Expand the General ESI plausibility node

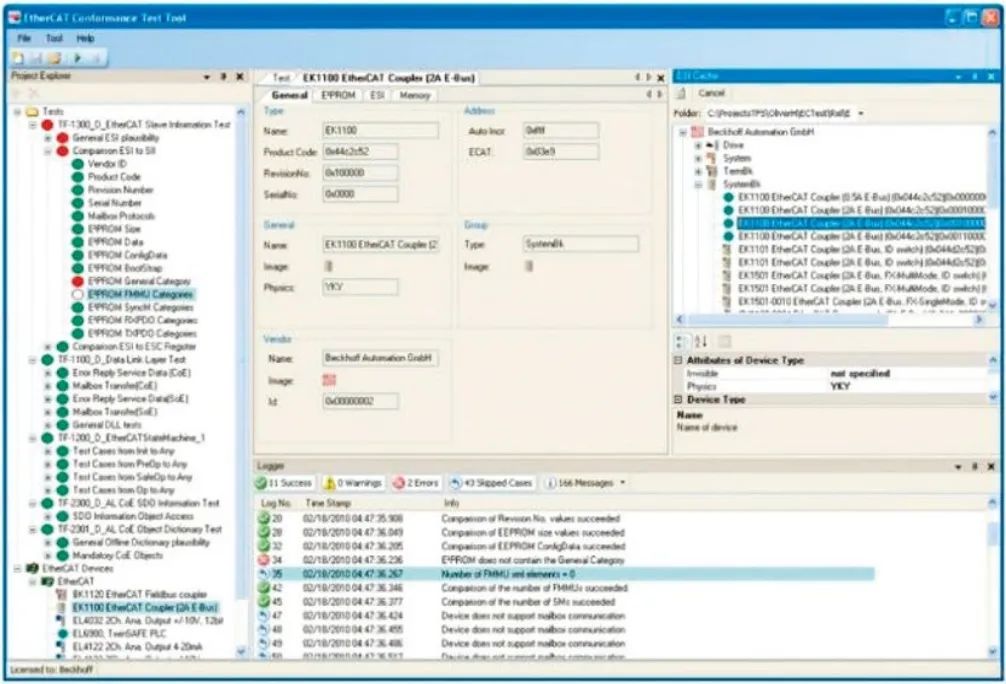tap(47, 138)
